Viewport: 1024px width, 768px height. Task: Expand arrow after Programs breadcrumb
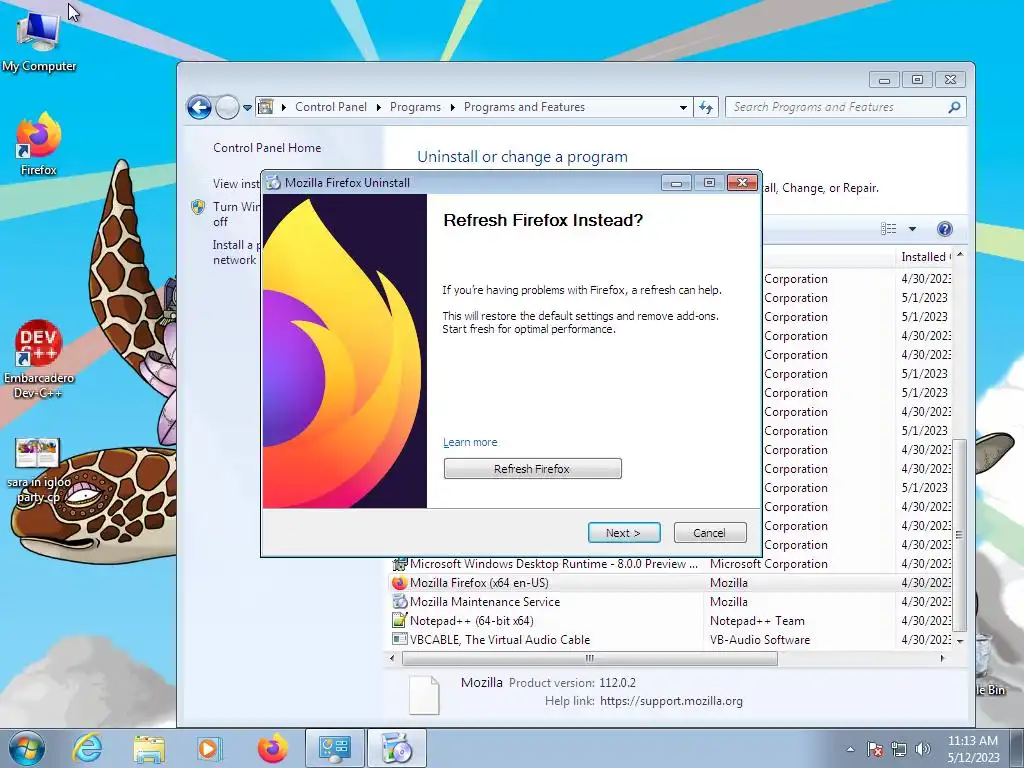point(453,107)
